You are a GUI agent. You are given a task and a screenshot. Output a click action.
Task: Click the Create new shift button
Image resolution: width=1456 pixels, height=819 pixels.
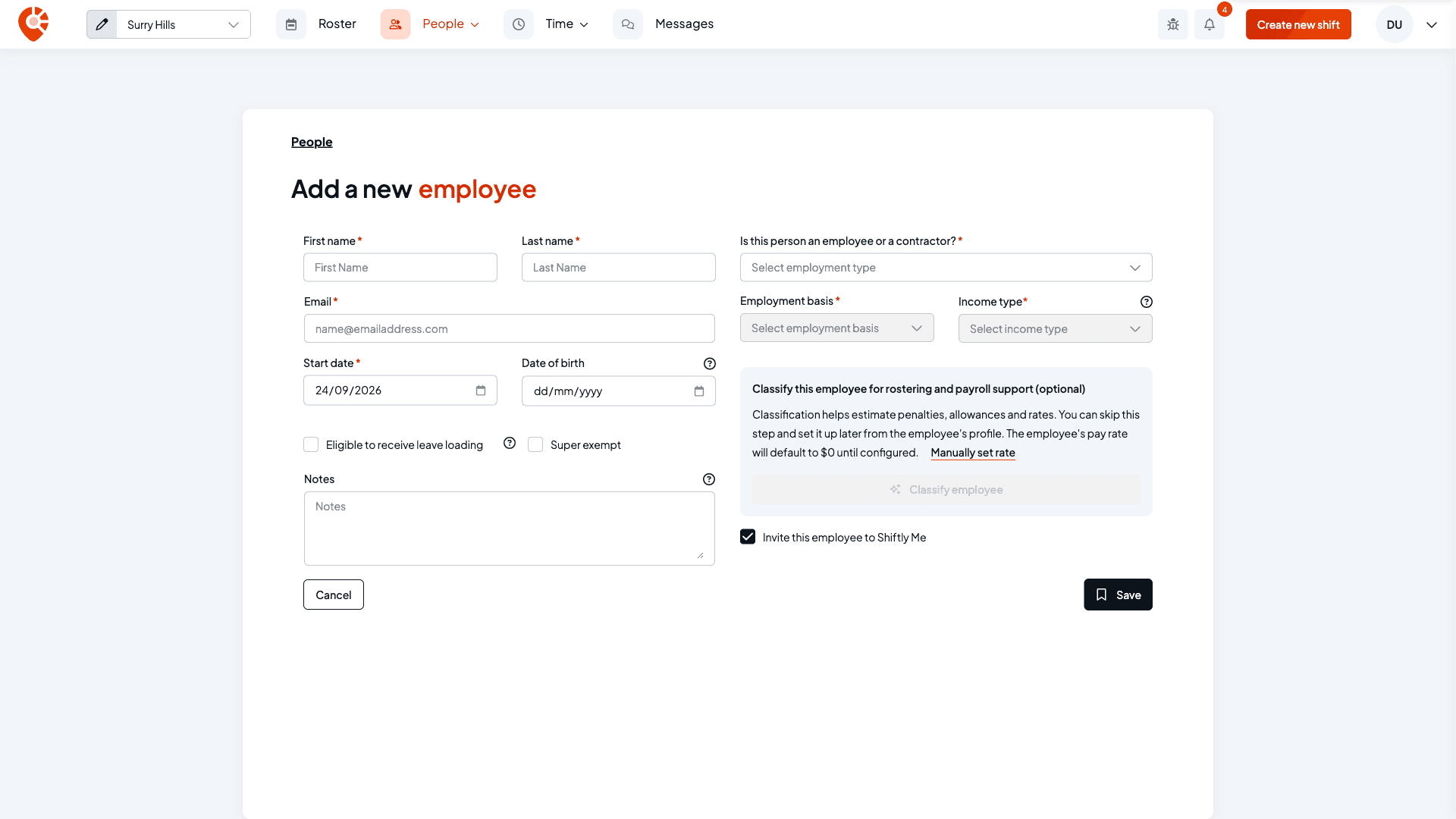[x=1298, y=24]
